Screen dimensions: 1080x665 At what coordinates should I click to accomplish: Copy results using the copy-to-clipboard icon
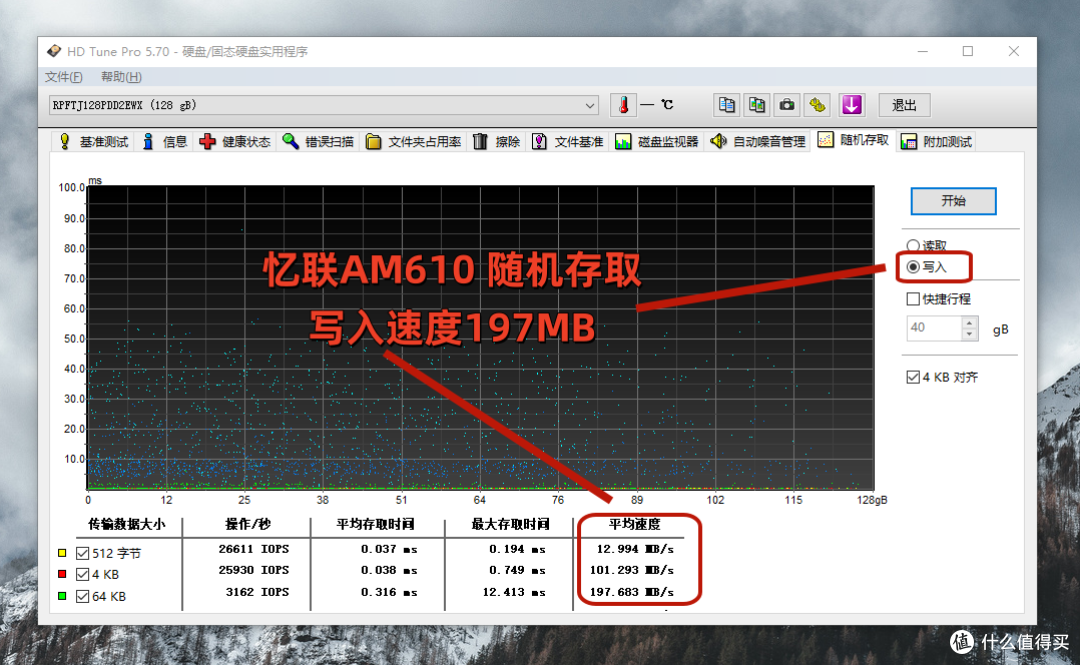pos(726,105)
